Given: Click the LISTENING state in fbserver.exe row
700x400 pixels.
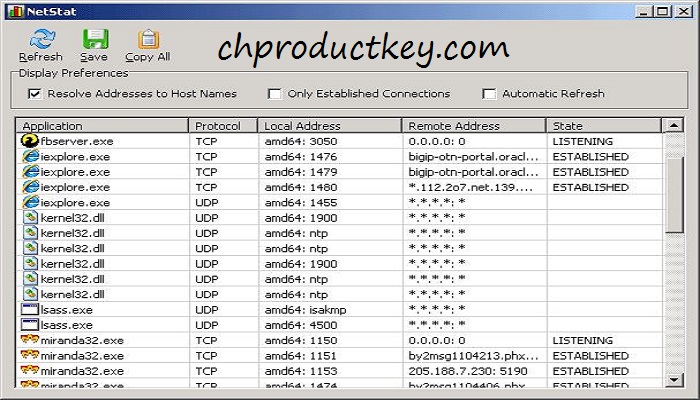Looking at the screenshot, I should point(583,141).
